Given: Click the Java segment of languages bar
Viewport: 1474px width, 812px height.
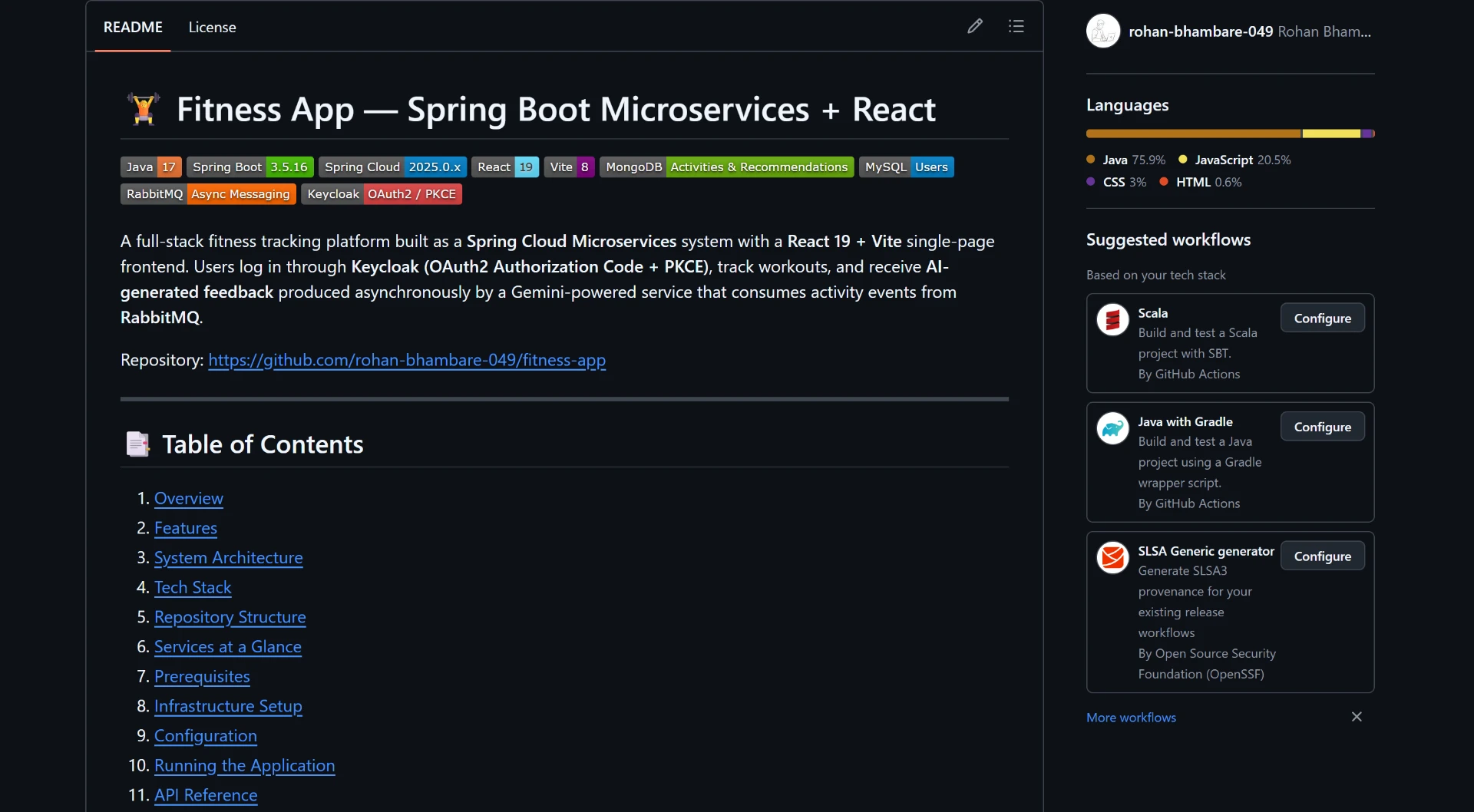Looking at the screenshot, I should point(1194,134).
